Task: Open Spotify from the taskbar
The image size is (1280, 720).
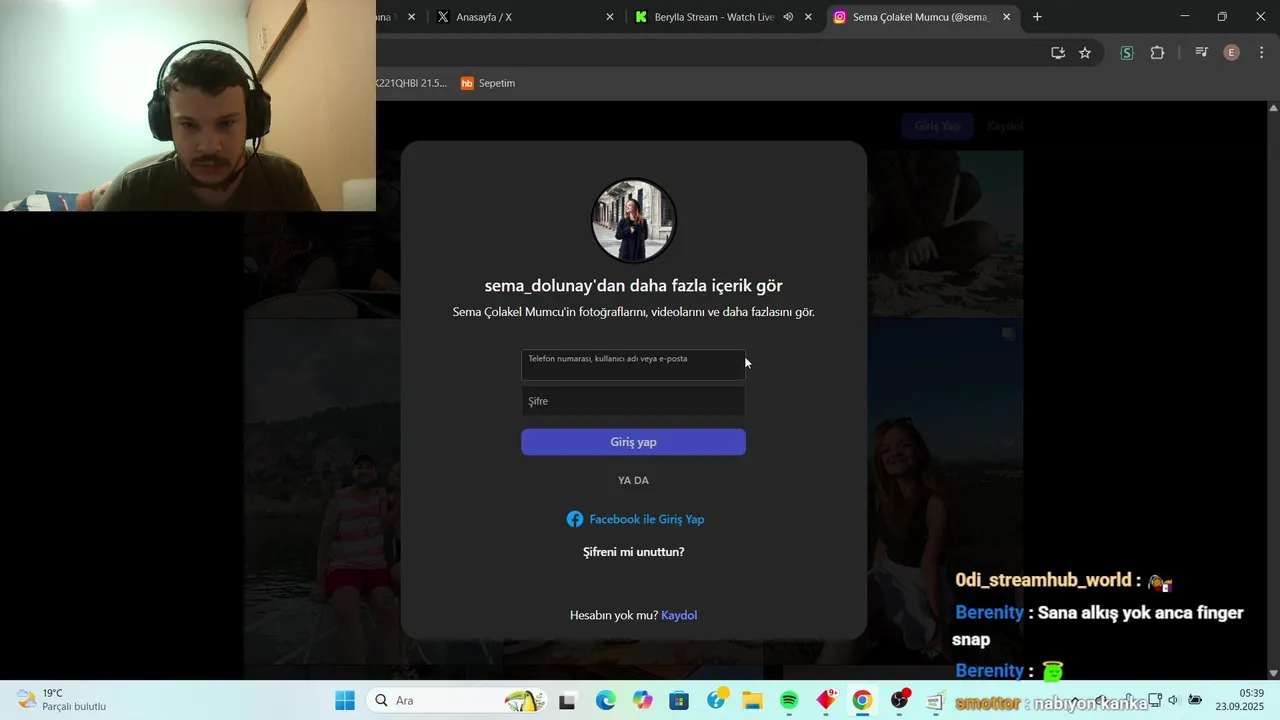Action: [789, 701]
